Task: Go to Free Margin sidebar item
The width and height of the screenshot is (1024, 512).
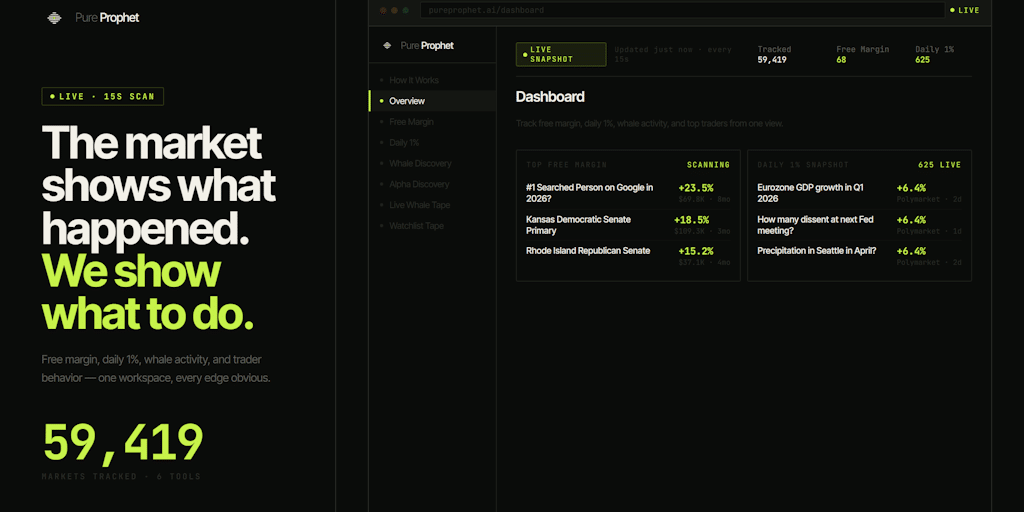Action: [411, 122]
